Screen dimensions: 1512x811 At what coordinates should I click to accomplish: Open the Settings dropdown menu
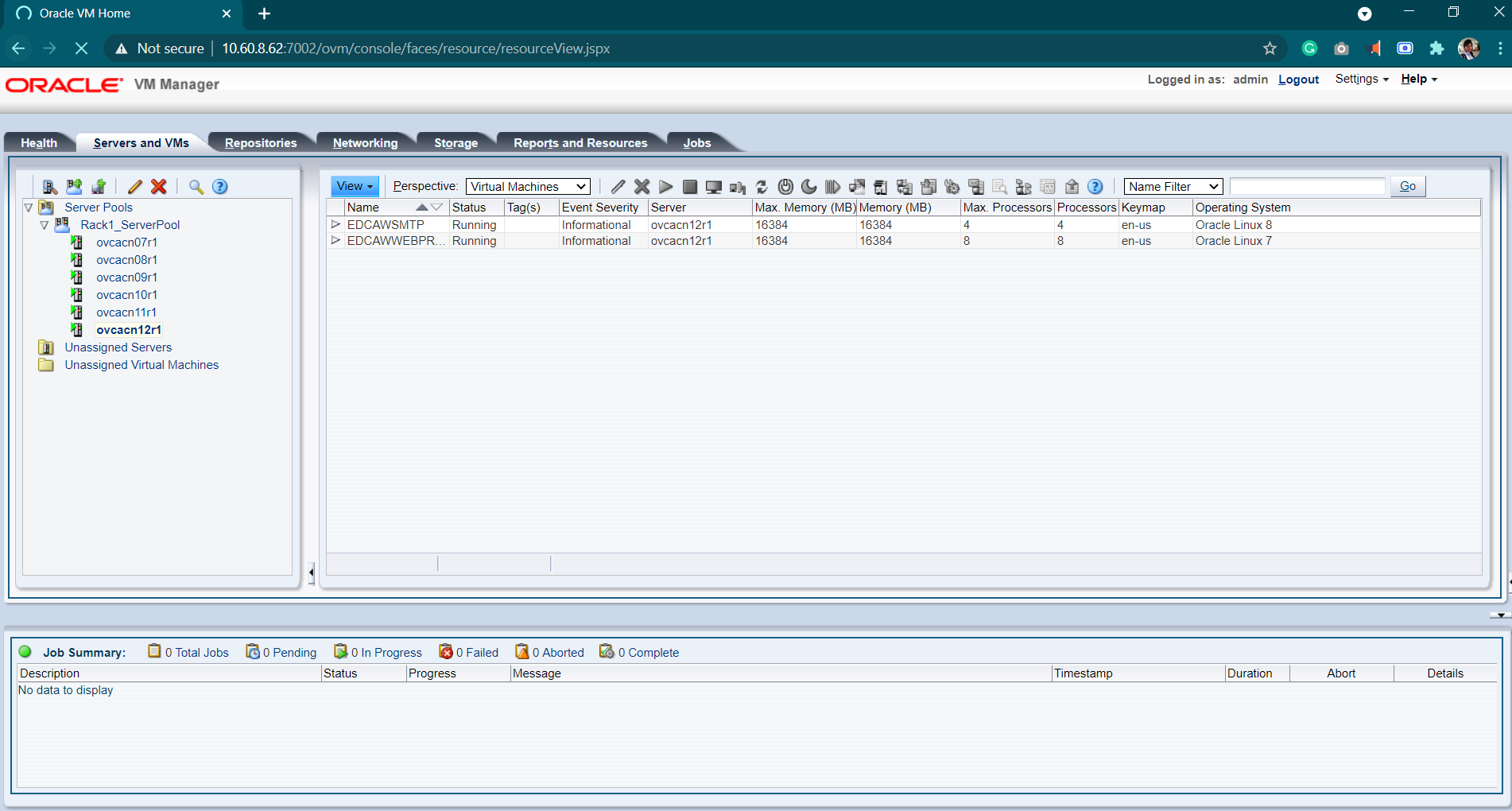(1362, 79)
